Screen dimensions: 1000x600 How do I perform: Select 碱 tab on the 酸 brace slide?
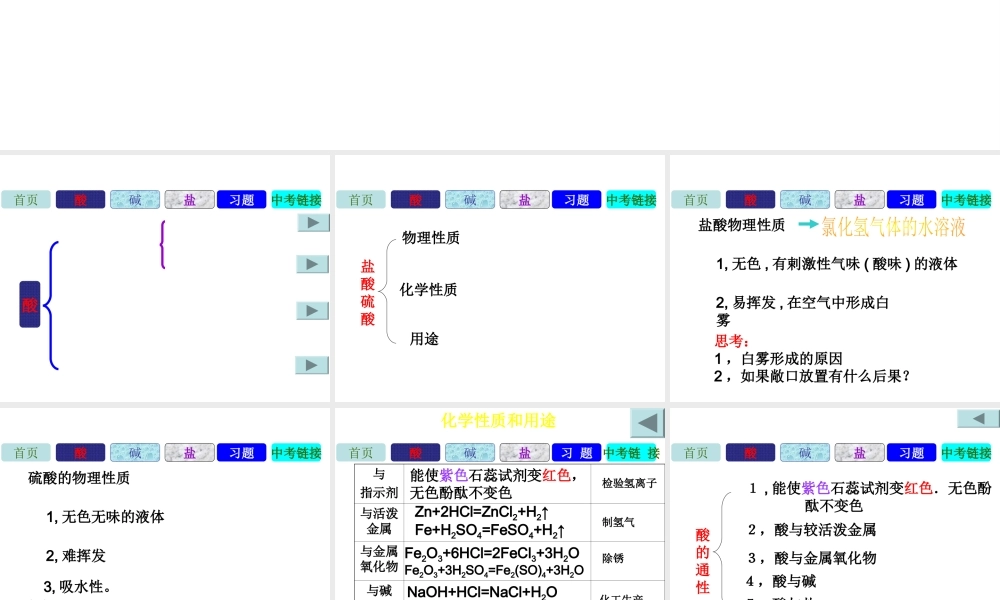(135, 200)
